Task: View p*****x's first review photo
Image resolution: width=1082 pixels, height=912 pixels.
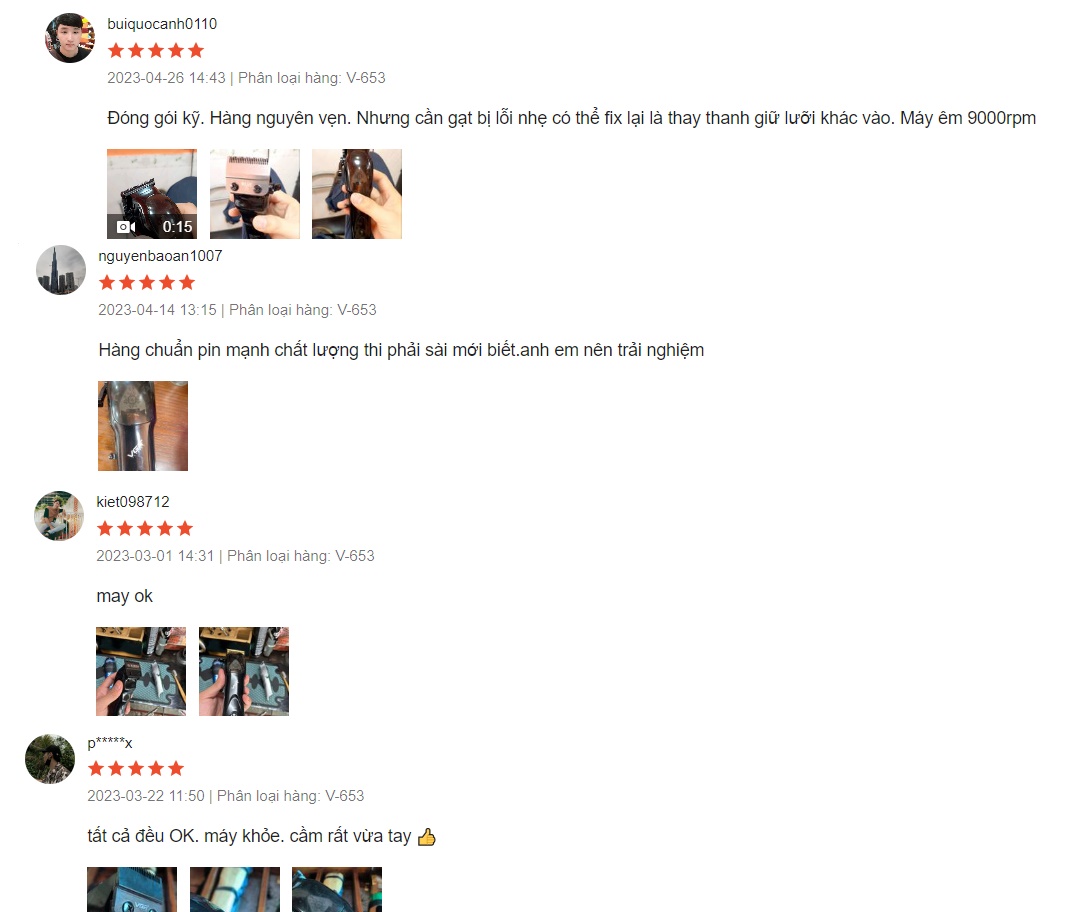Action: pyautogui.click(x=132, y=889)
